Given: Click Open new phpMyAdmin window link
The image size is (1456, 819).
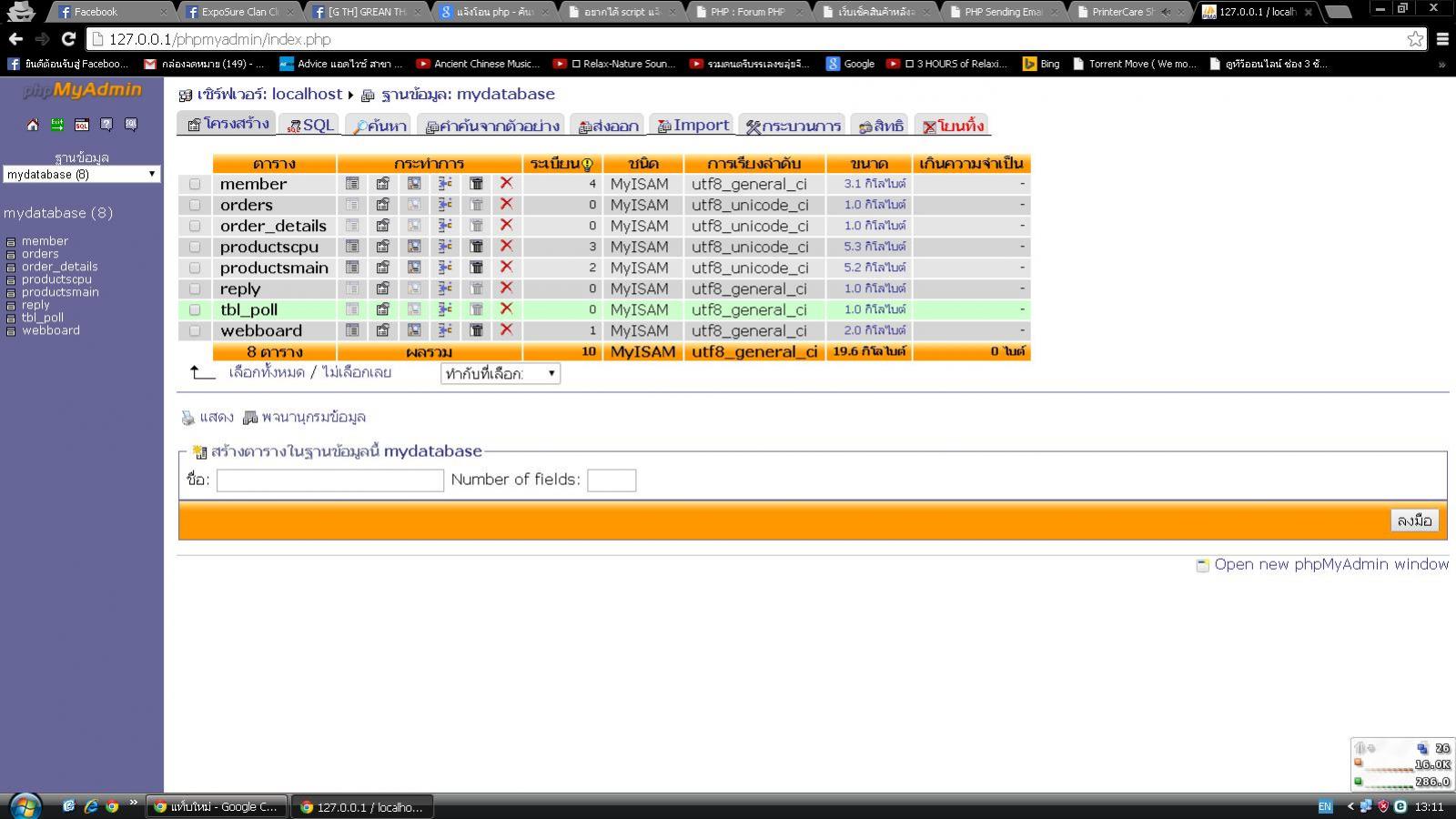Looking at the screenshot, I should tap(1331, 564).
